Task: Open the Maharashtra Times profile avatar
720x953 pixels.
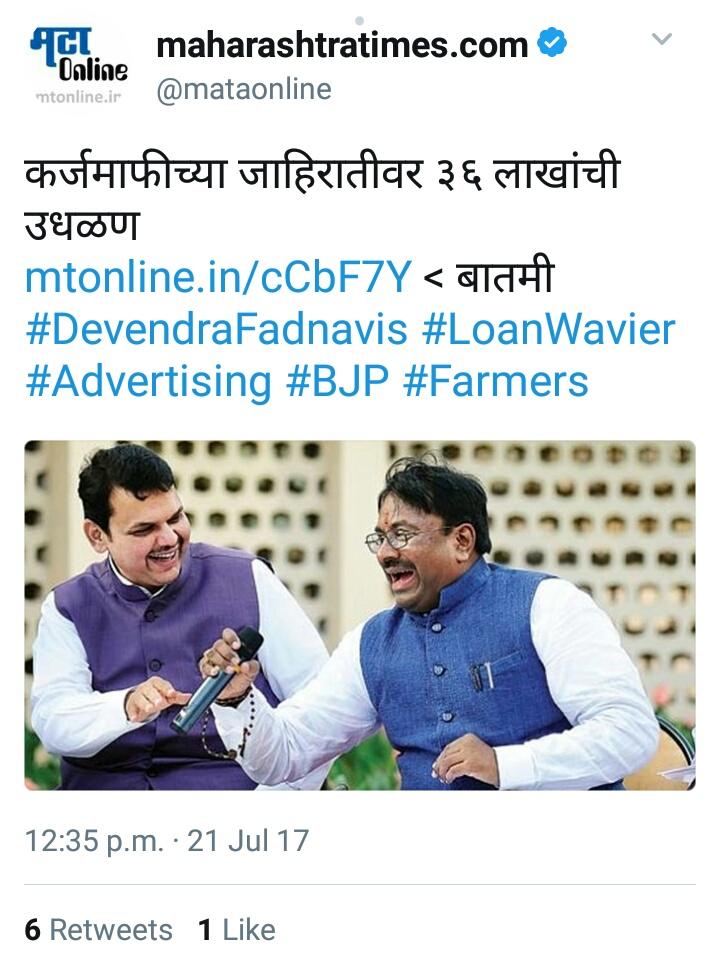Action: point(79,64)
